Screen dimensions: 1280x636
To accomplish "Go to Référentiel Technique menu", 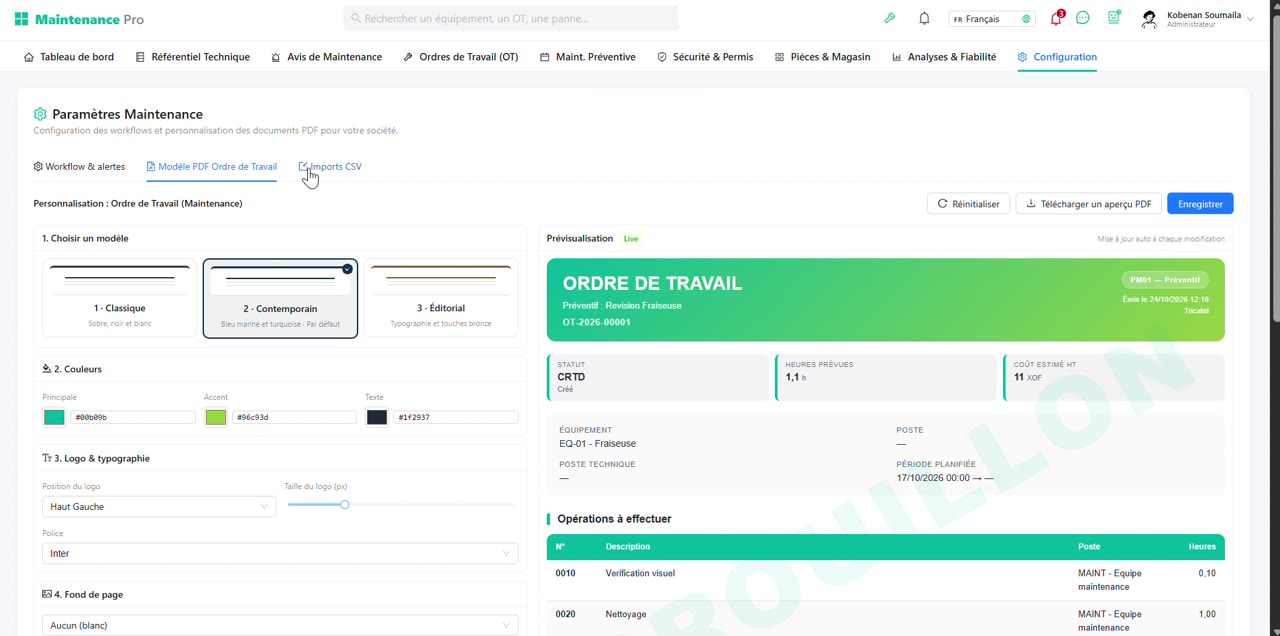I will click(x=193, y=57).
